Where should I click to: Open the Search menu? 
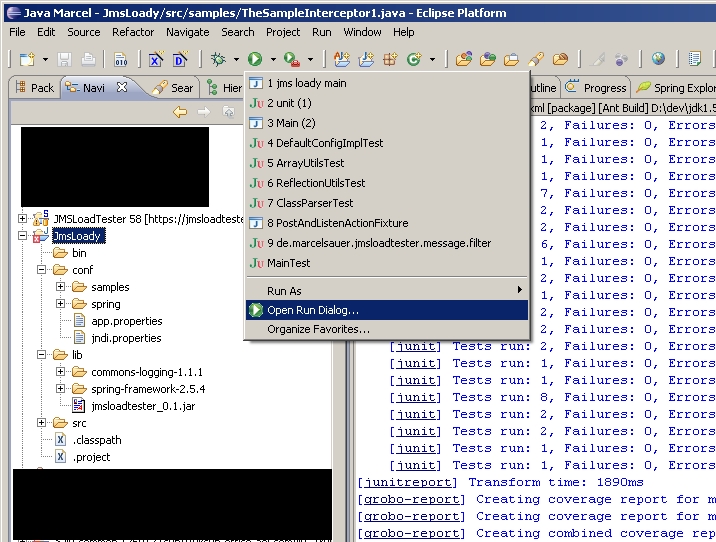pyautogui.click(x=237, y=32)
